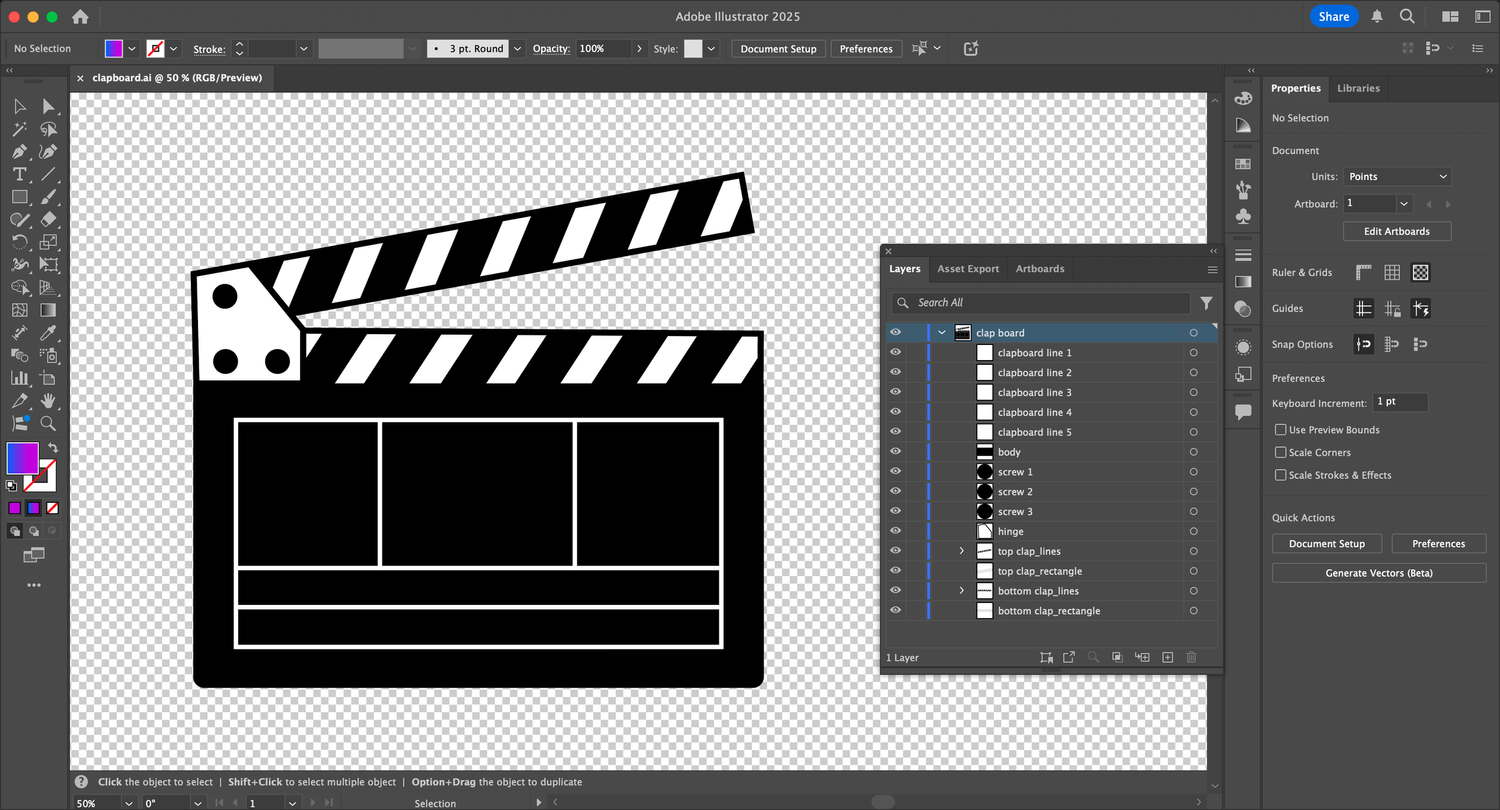Expand the bottom clap_lines group

962,591
